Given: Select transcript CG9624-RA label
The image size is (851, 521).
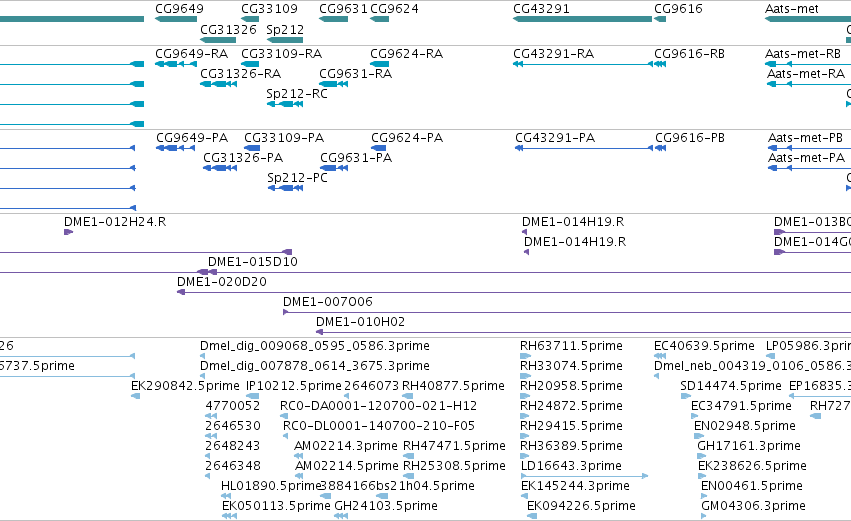Looking at the screenshot, I should pyautogui.click(x=406, y=54).
